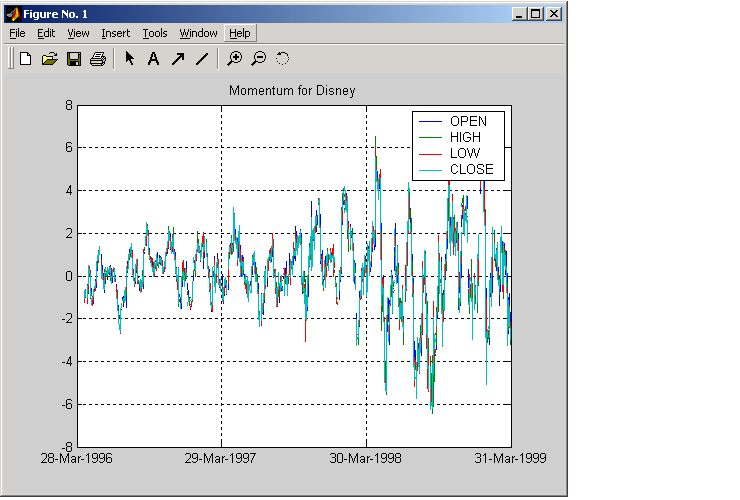This screenshot has height=500, width=740.
Task: Open the Tools menu
Action: coord(155,33)
